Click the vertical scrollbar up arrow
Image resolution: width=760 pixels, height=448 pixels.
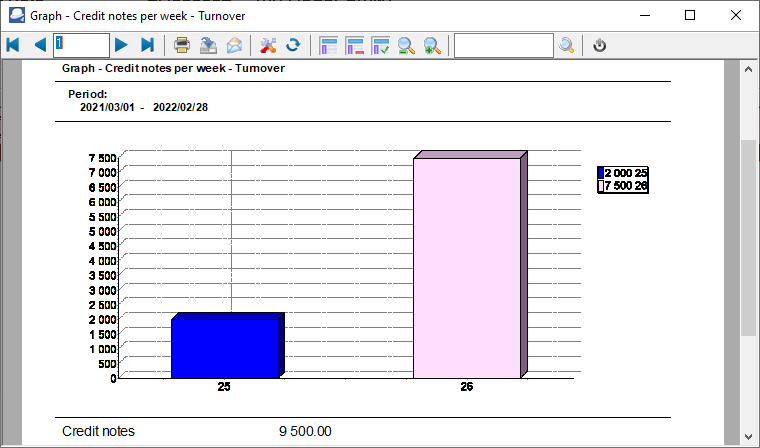tap(748, 69)
